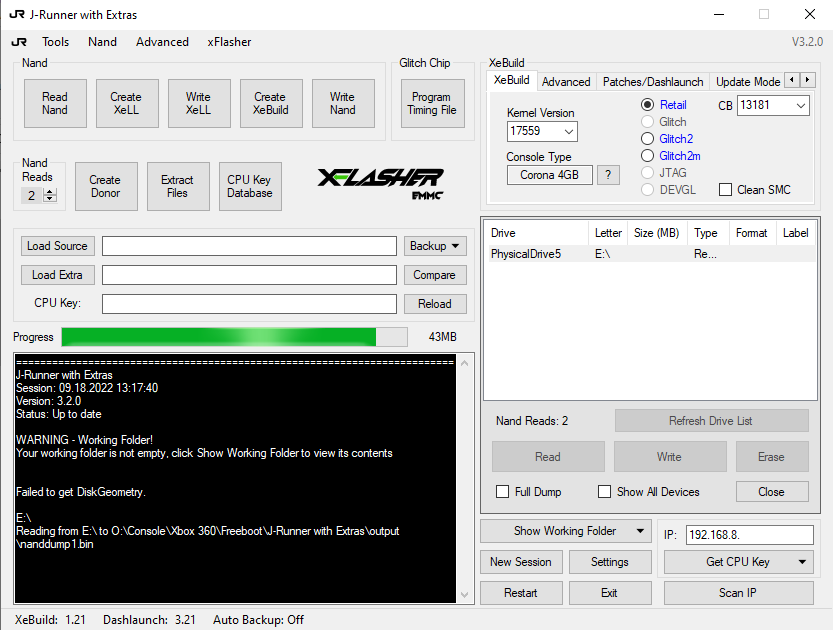Toggle Show All Devices checkbox
Screen dimensions: 833x630
(604, 492)
